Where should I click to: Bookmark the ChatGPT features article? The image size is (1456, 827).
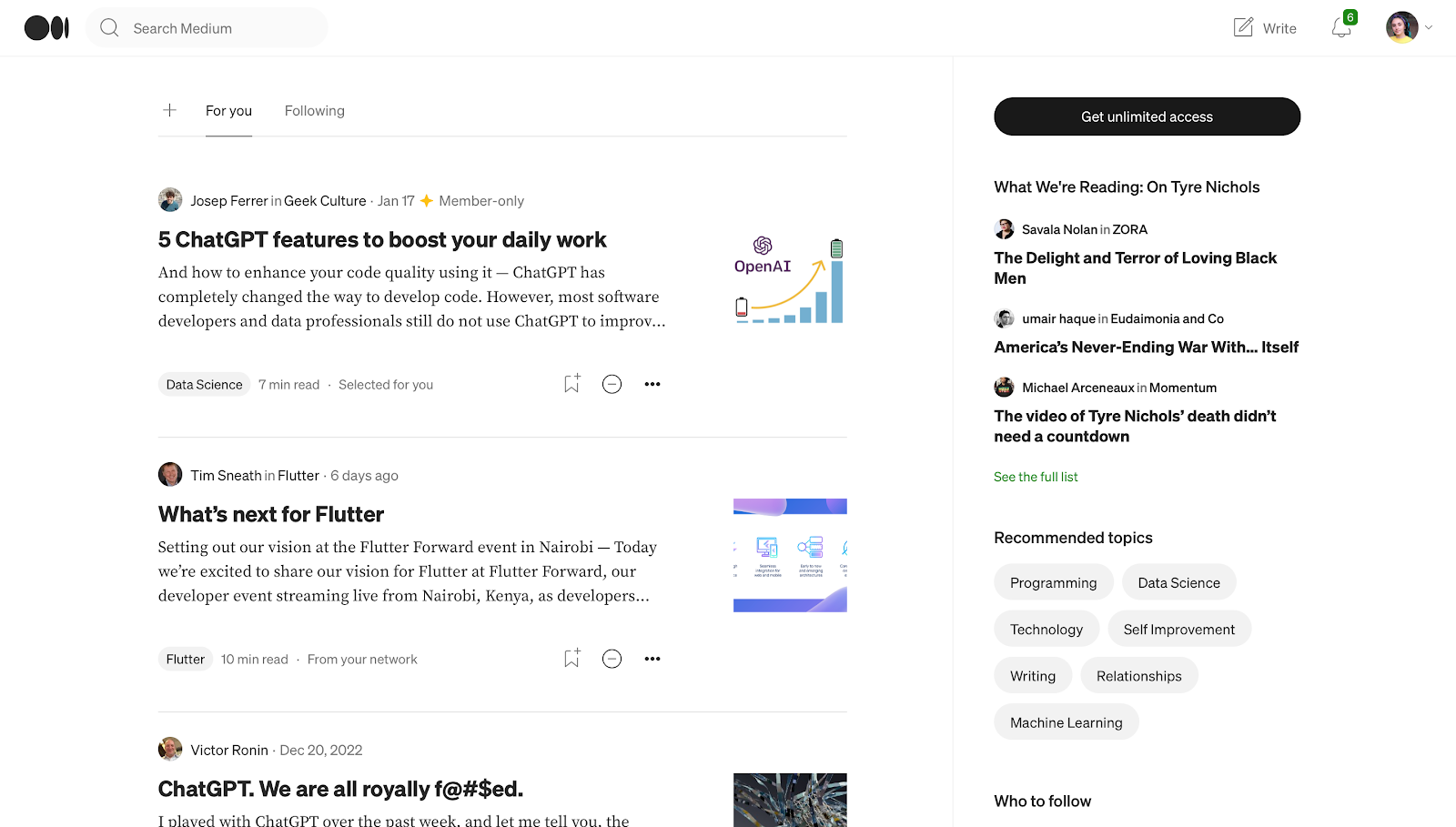click(571, 383)
